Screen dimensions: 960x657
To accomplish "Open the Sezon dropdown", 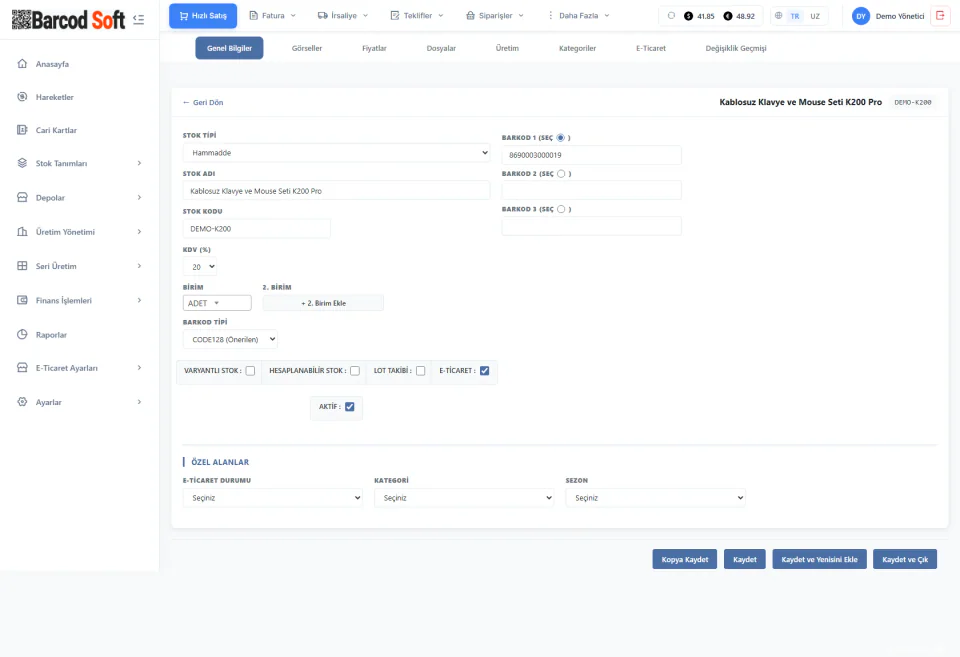I will (656, 498).
